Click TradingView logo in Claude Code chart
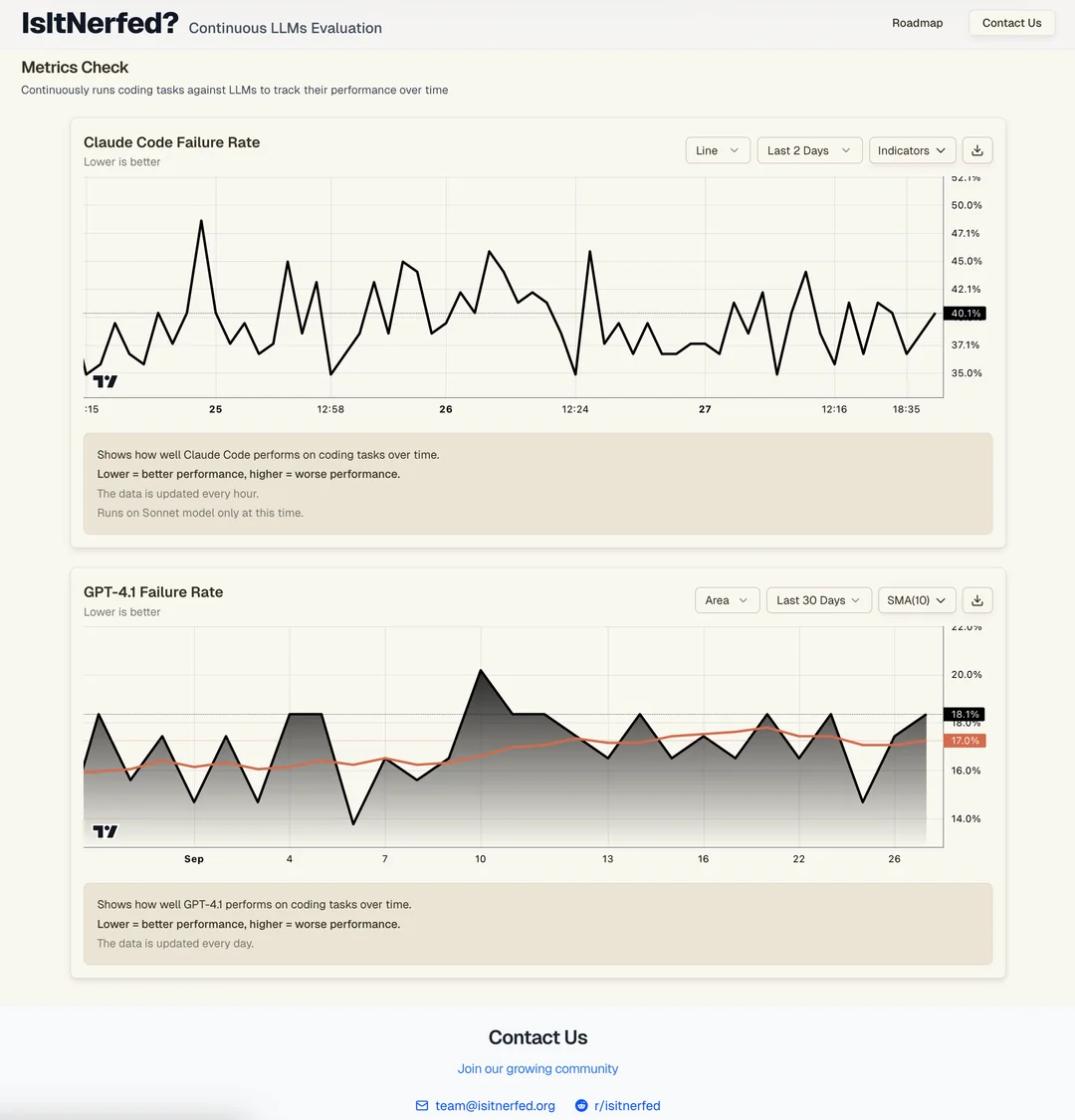1075x1120 pixels. (x=106, y=381)
